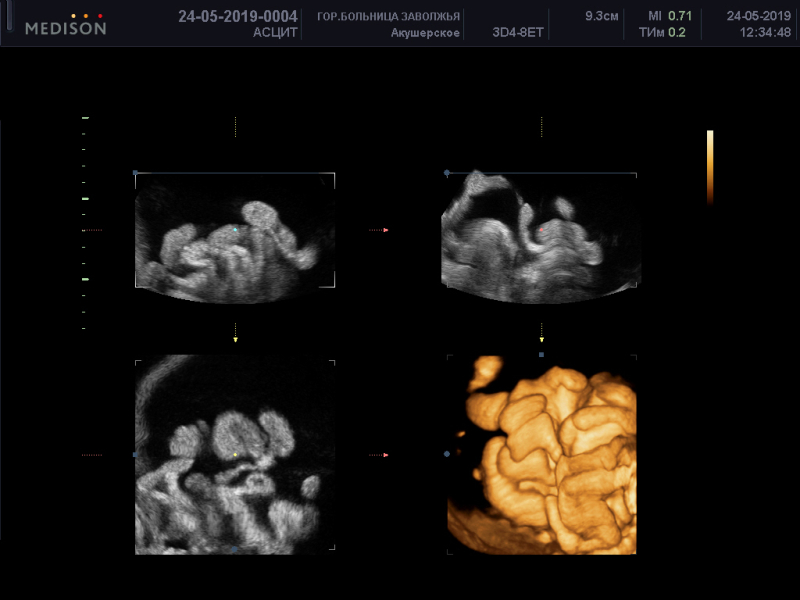800x600 pixels.
Task: Click blue handle at A-plane top-left corner
Action: pos(135,172)
